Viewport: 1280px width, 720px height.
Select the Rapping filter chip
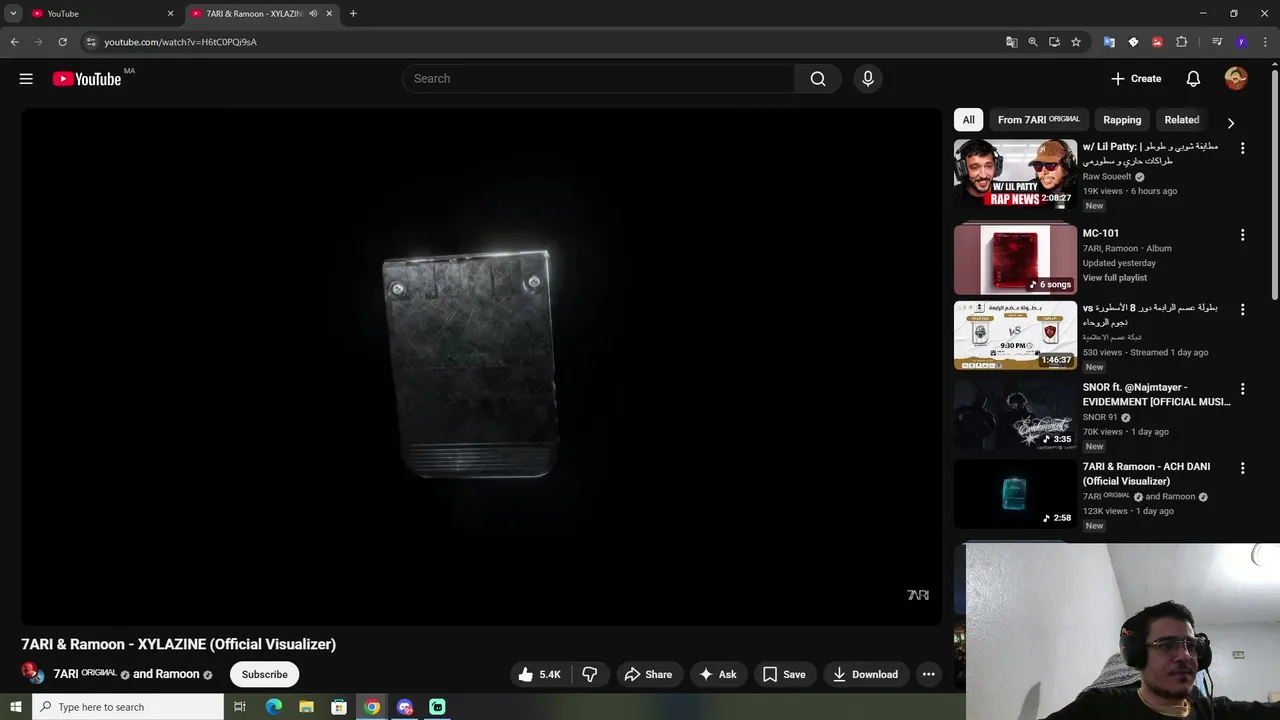pos(1122,120)
